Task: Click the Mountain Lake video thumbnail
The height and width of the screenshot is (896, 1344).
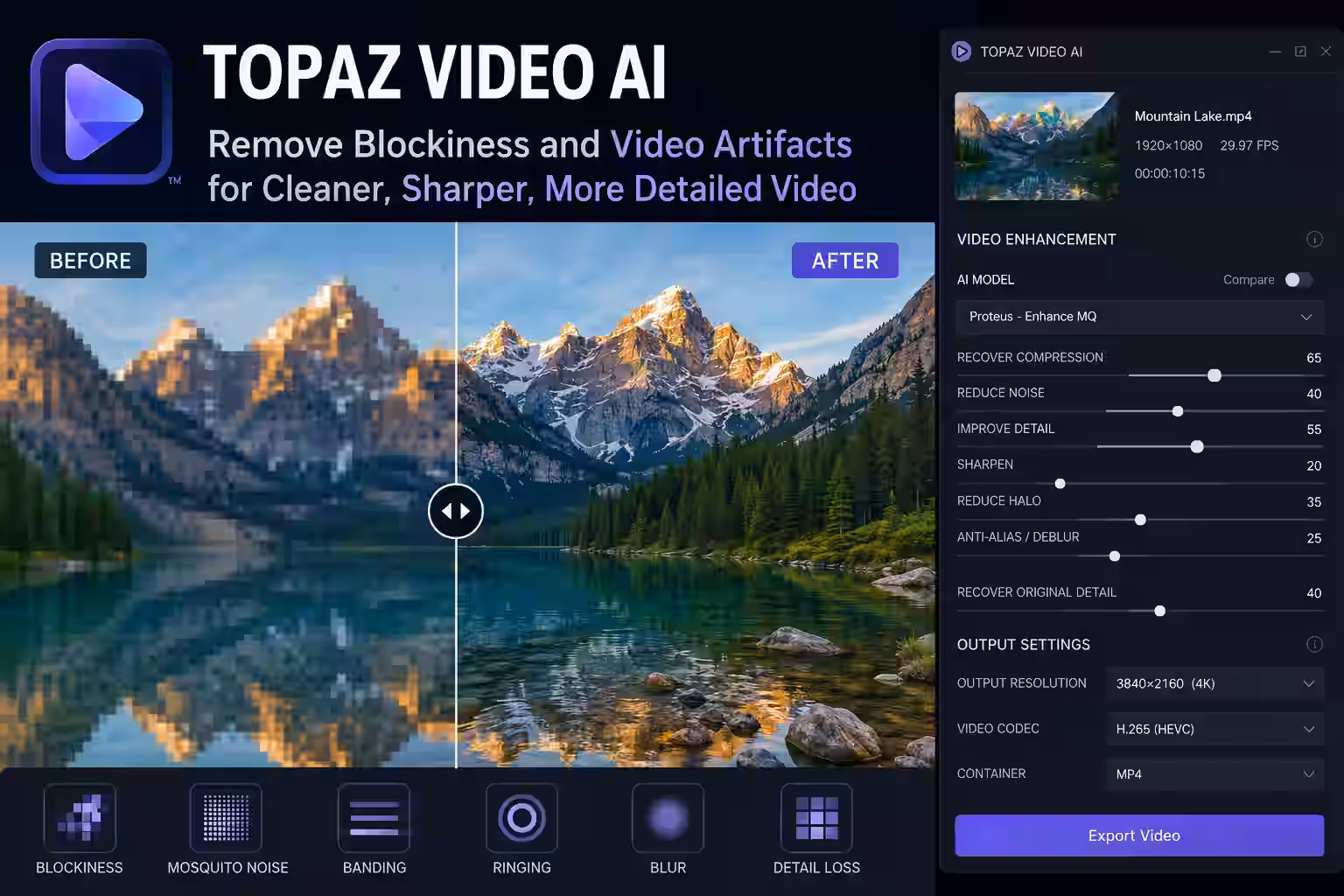Action: pos(1037,146)
